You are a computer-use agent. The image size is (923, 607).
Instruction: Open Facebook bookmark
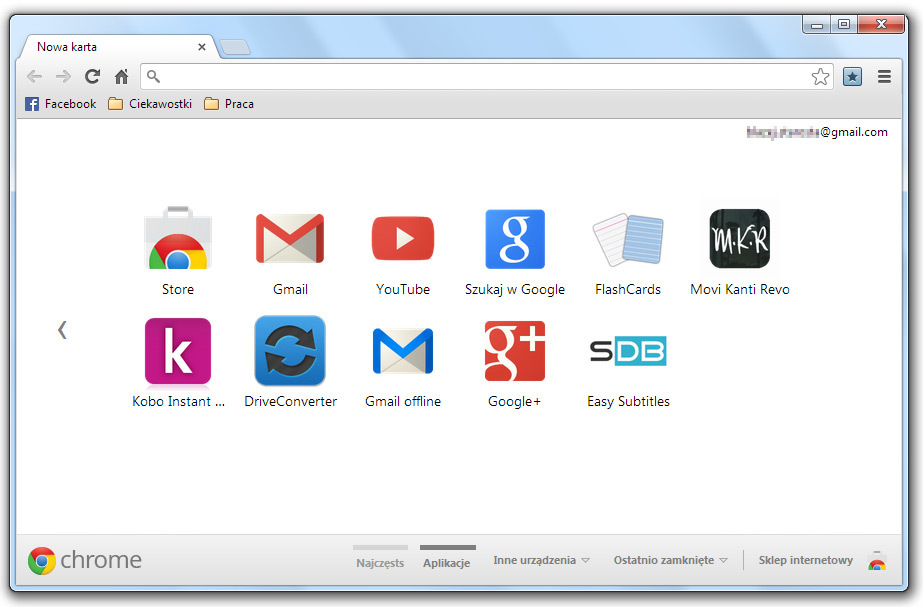(61, 104)
